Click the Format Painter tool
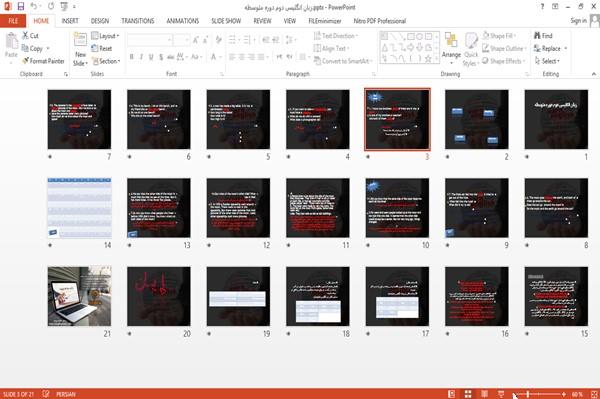Image resolution: width=600 pixels, height=399 pixels. tap(43, 61)
